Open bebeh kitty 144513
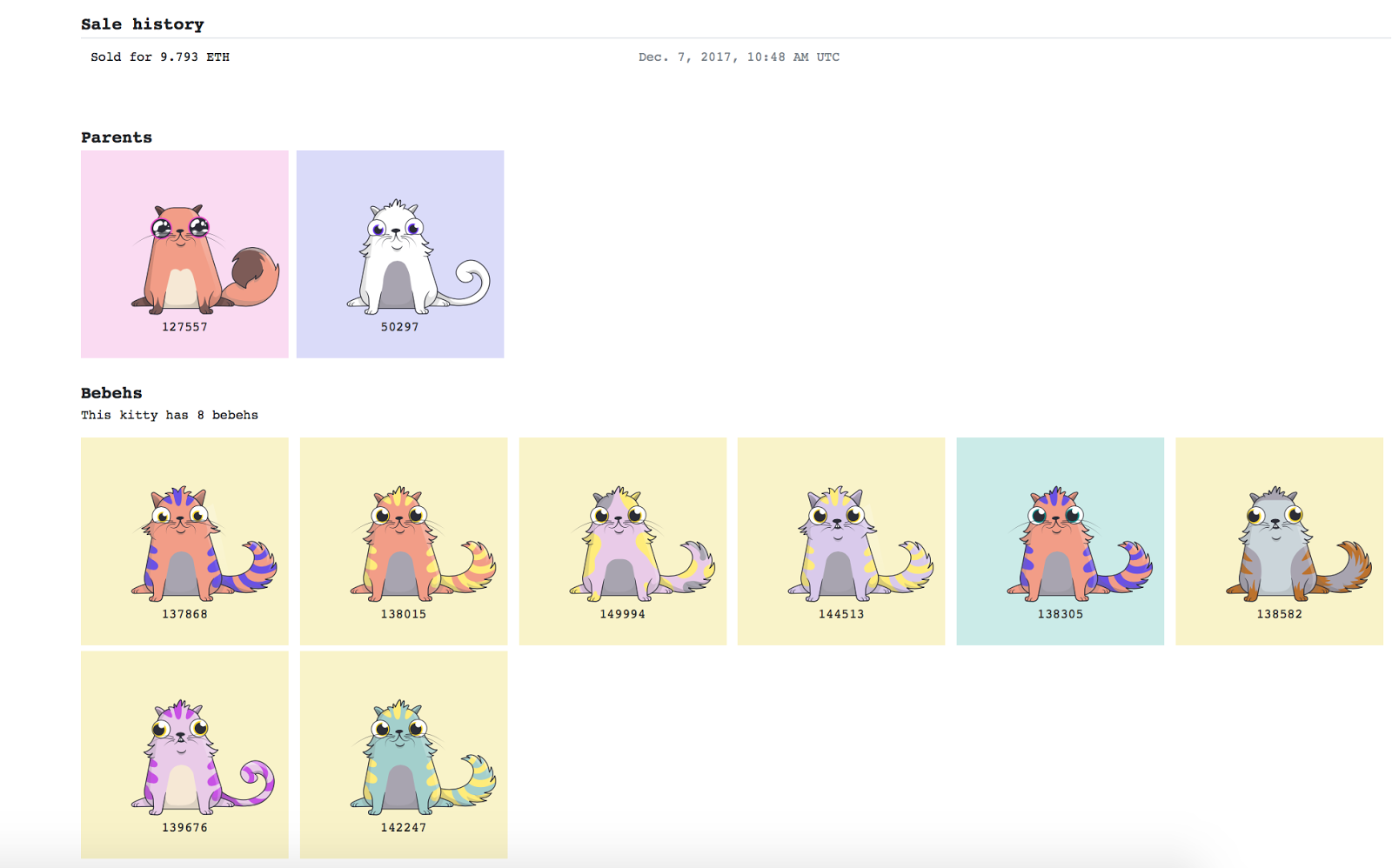This screenshot has width=1392, height=868. (841, 541)
